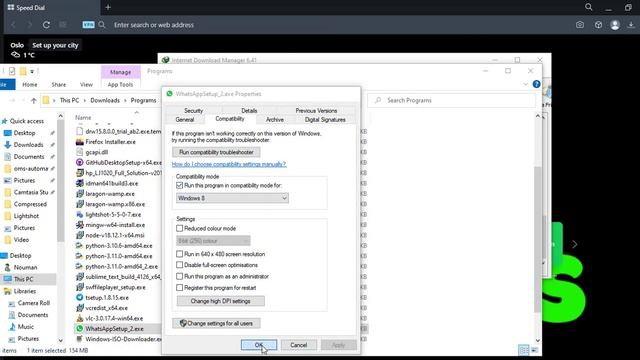Select the WhatsAppSetup_2.exe file icon
The height and width of the screenshot is (360, 640).
click(x=80, y=329)
